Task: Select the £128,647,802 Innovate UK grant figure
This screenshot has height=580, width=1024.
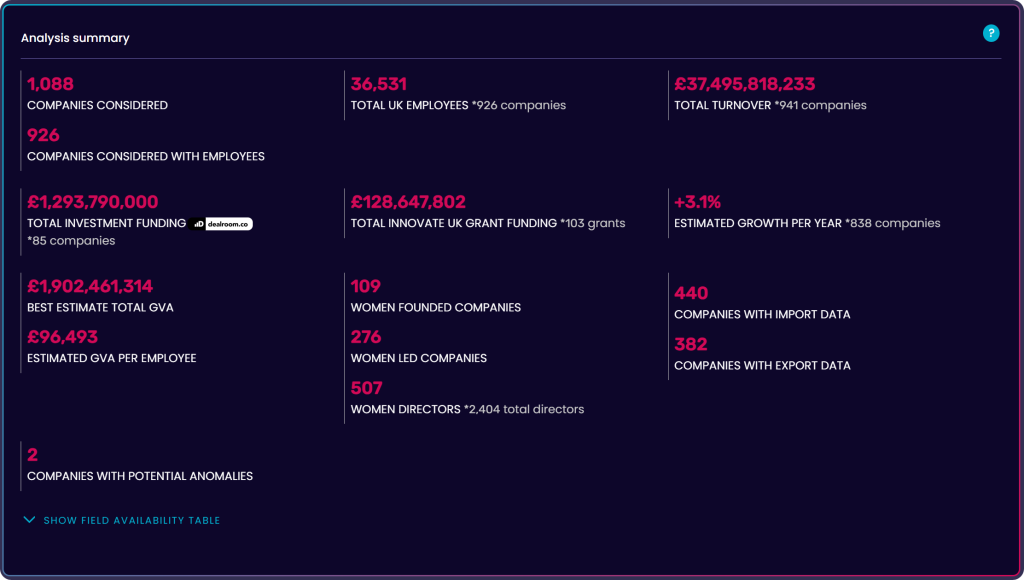Action: (x=408, y=202)
